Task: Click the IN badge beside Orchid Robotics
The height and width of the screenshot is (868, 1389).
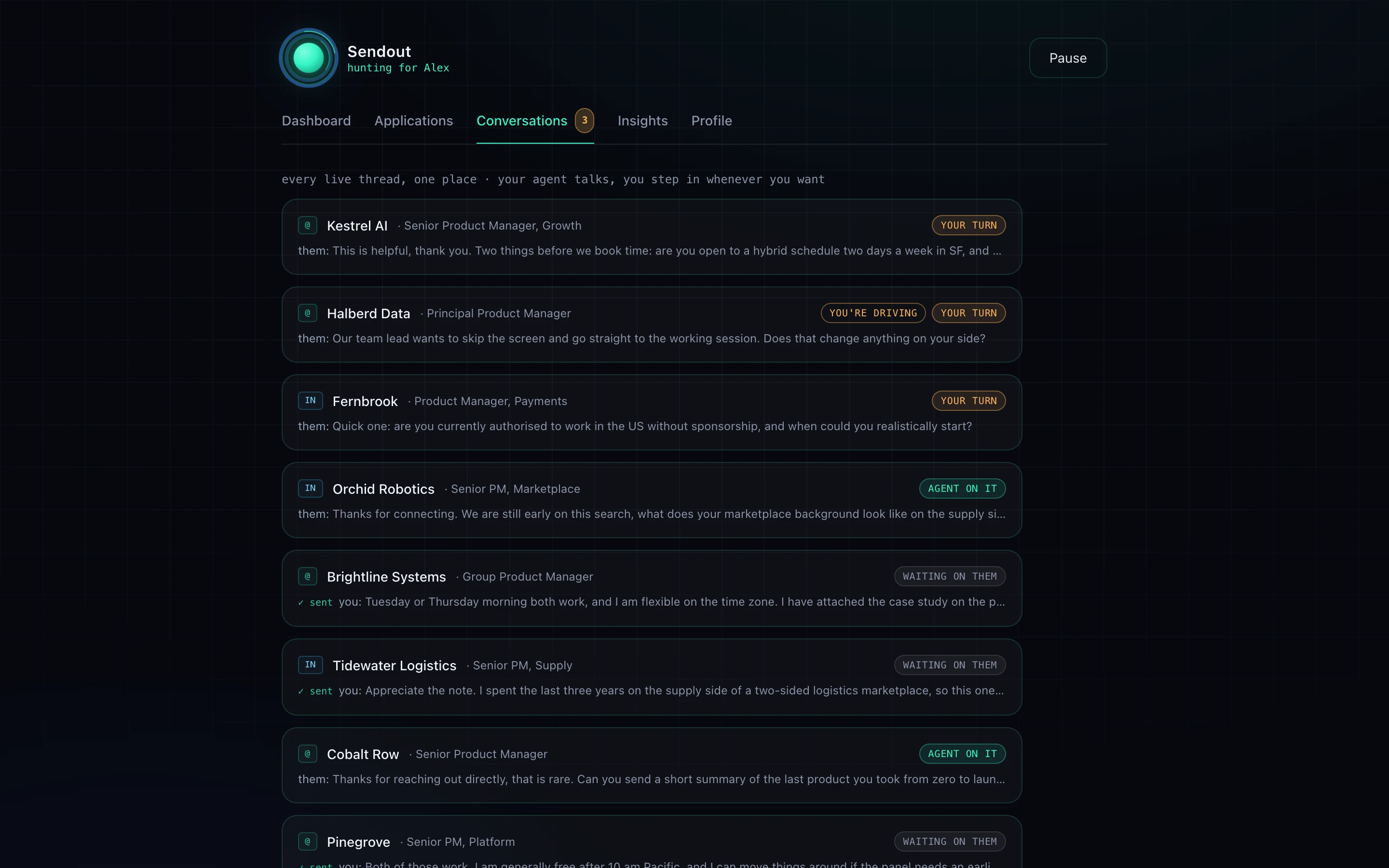Action: click(x=311, y=488)
